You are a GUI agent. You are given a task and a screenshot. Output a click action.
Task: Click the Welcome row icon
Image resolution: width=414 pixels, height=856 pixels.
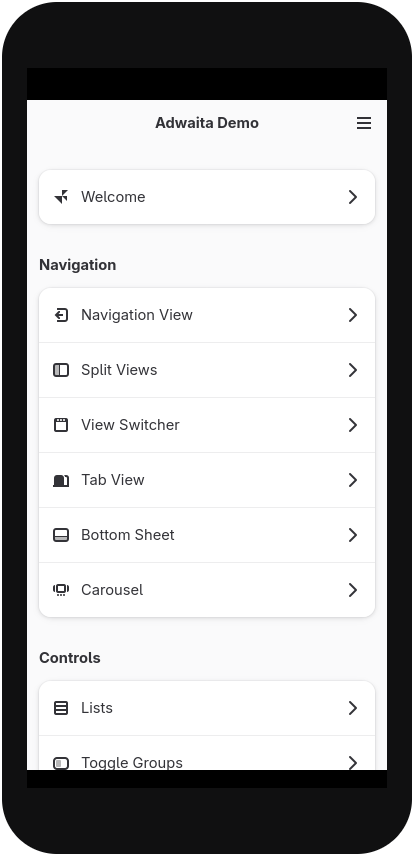(x=61, y=197)
